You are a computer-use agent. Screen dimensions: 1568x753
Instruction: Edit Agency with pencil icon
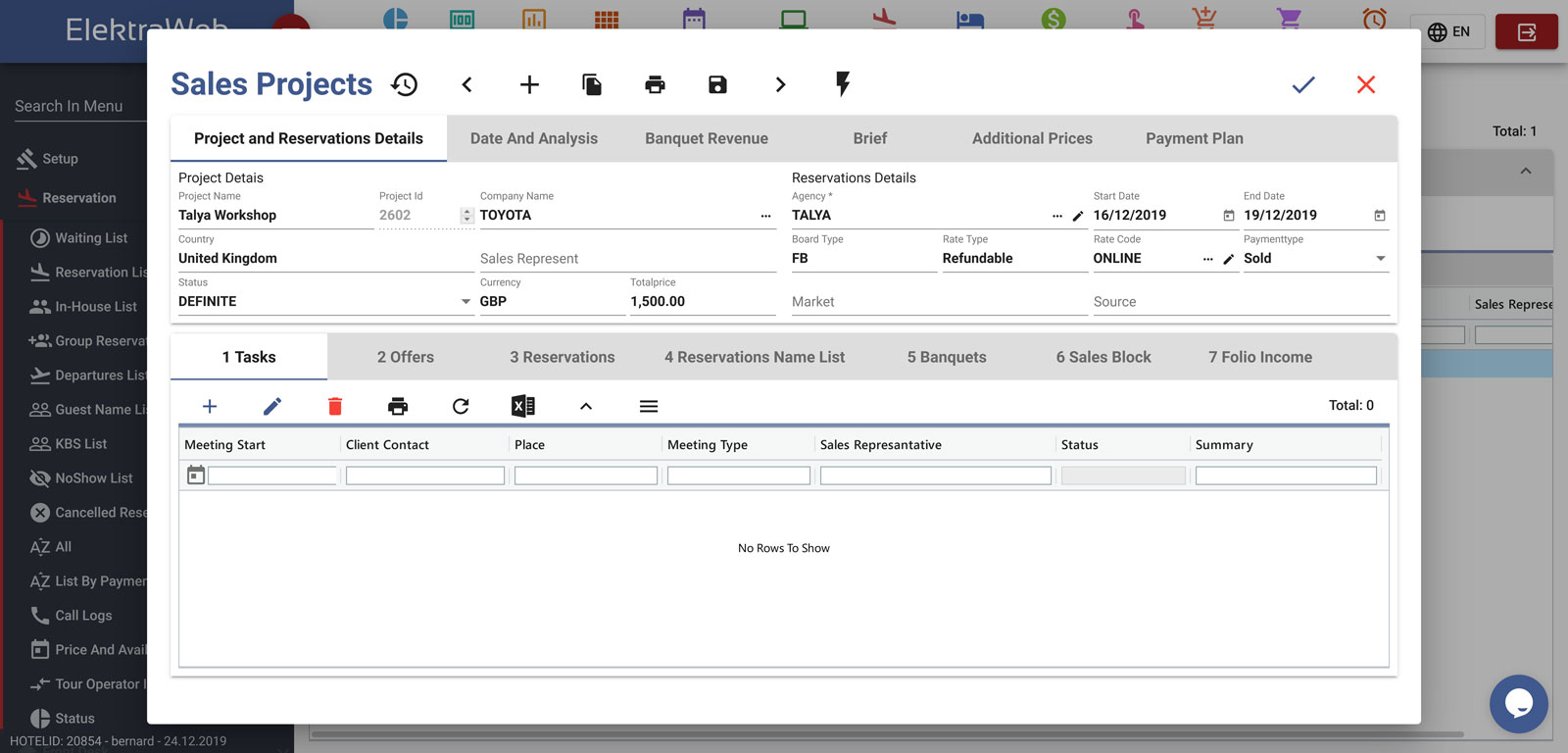[x=1078, y=216]
